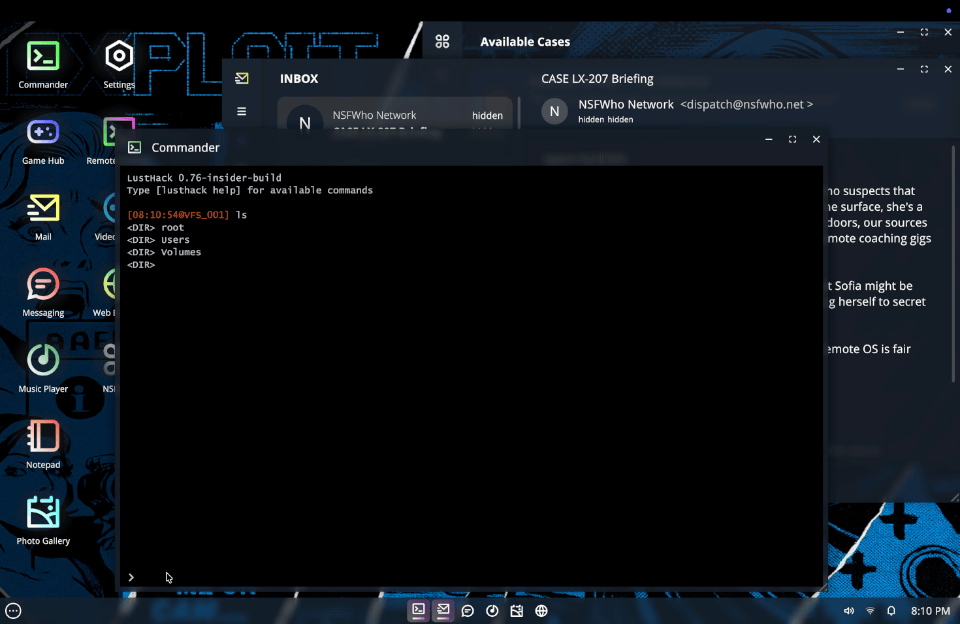This screenshot has width=960, height=624.
Task: Select the NSFWho Network email in the inbox
Action: point(395,116)
